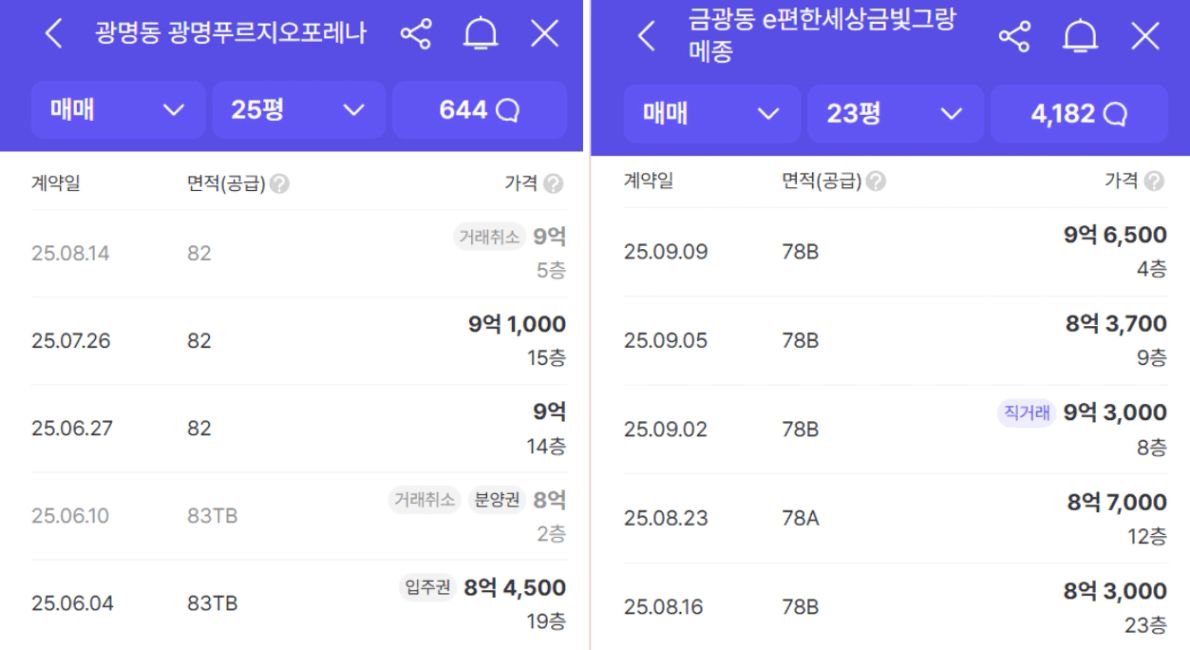The image size is (1190, 650).
Task: Open the 25평 size dropdown
Action: pos(298,110)
